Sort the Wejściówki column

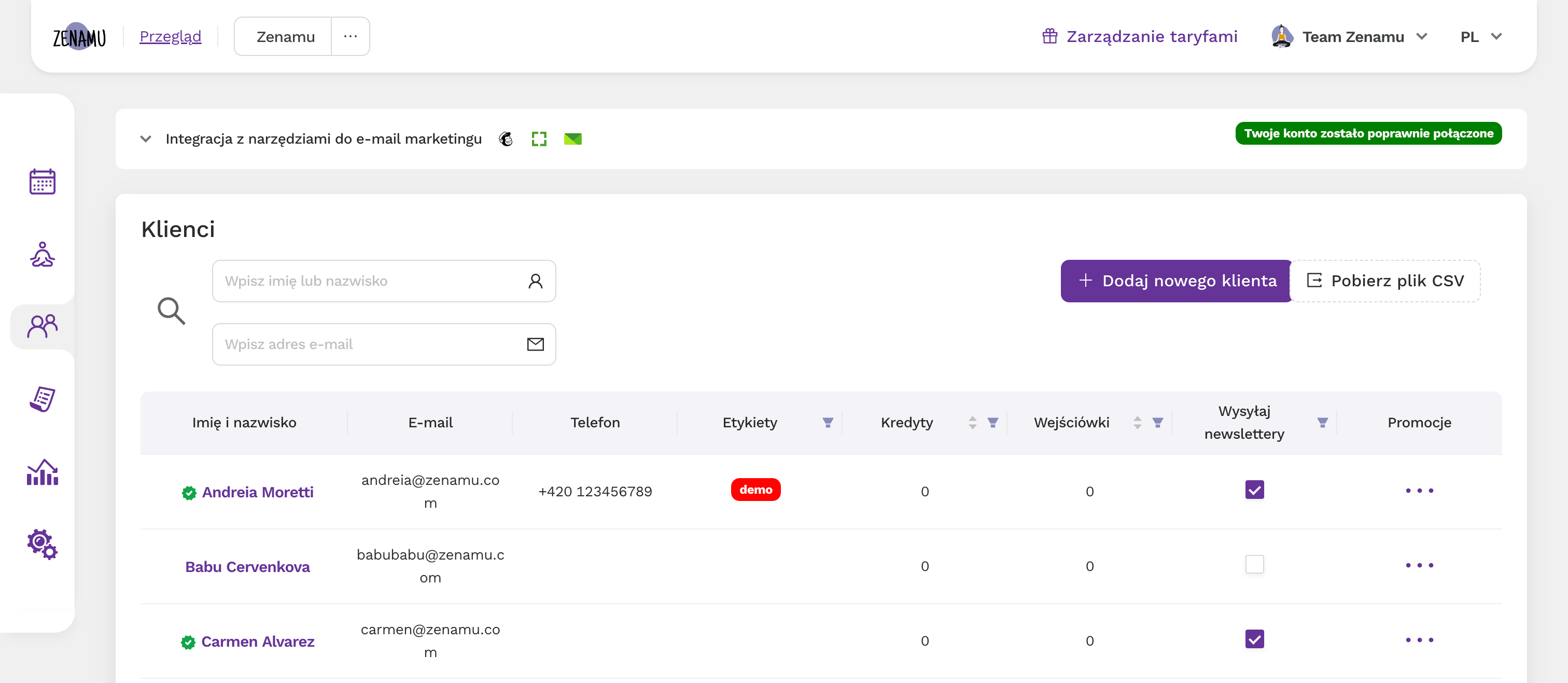point(1138,423)
